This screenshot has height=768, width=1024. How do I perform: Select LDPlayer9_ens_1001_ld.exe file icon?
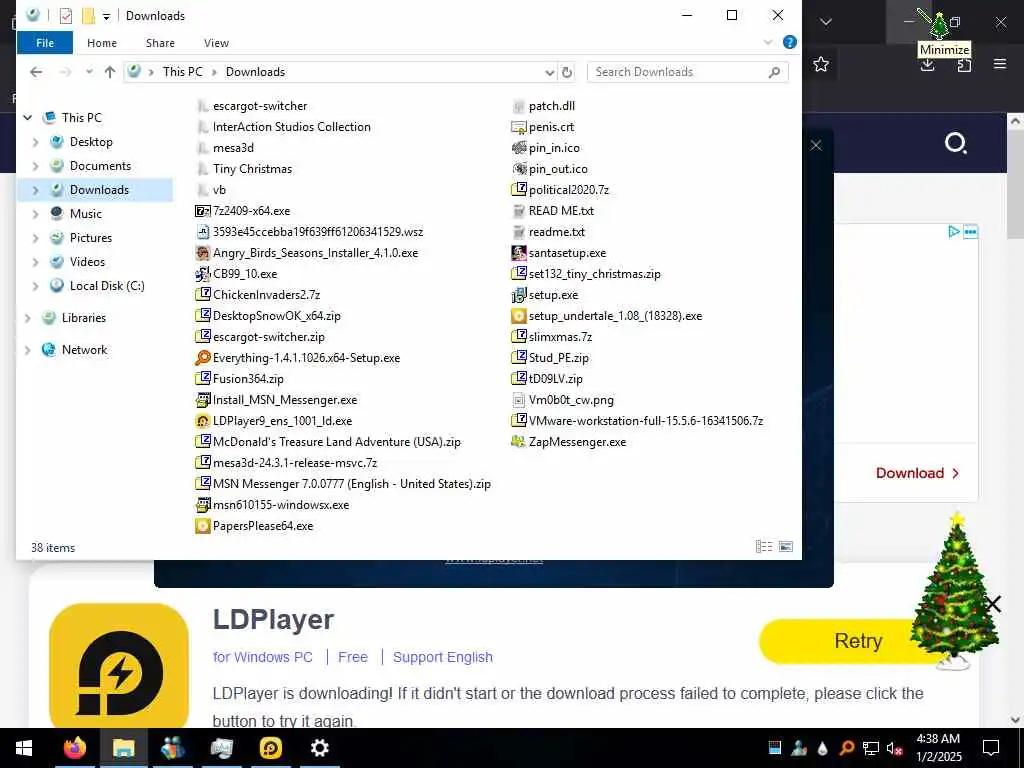point(203,421)
